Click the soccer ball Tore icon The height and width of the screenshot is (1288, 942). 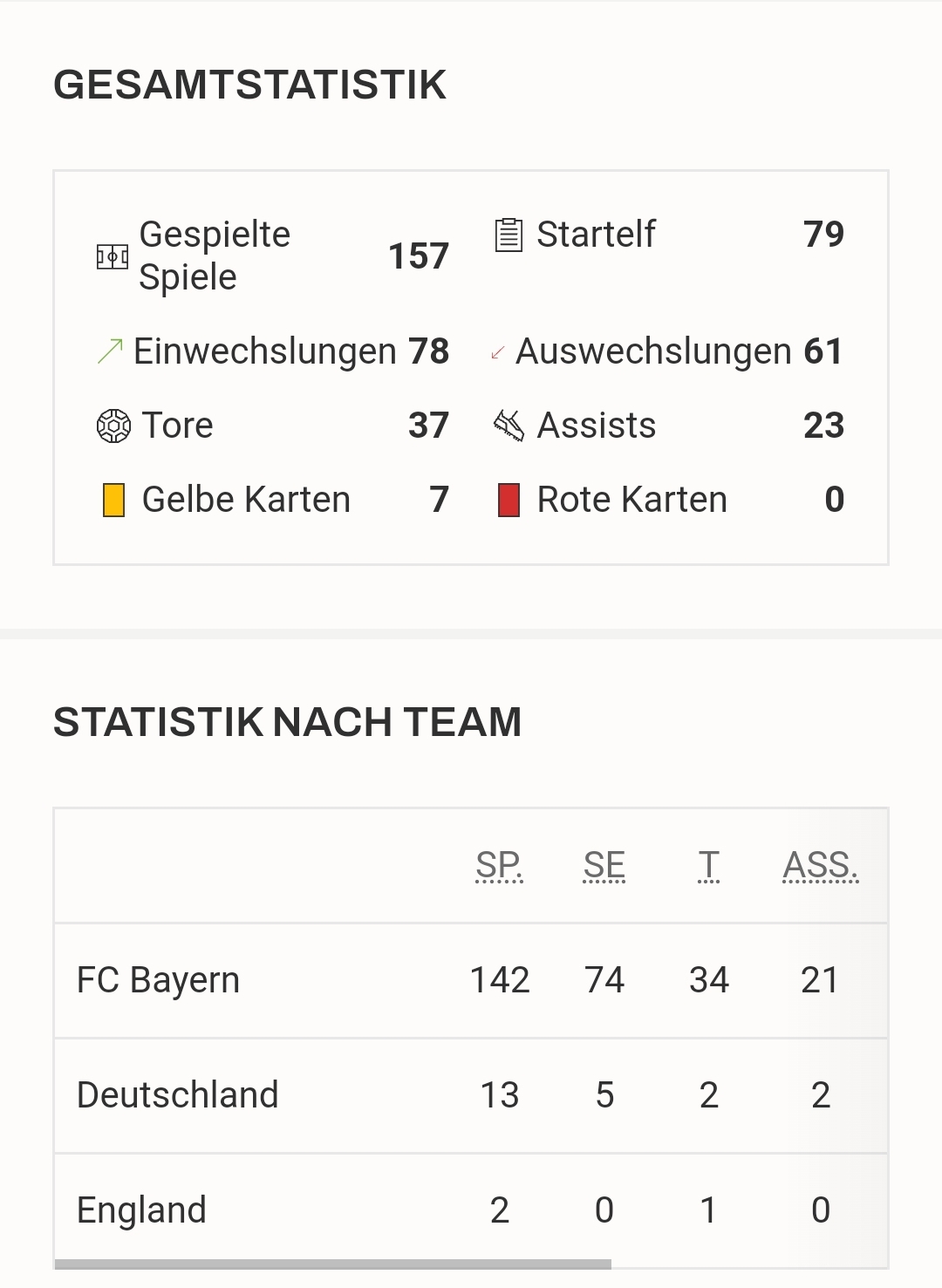point(113,426)
